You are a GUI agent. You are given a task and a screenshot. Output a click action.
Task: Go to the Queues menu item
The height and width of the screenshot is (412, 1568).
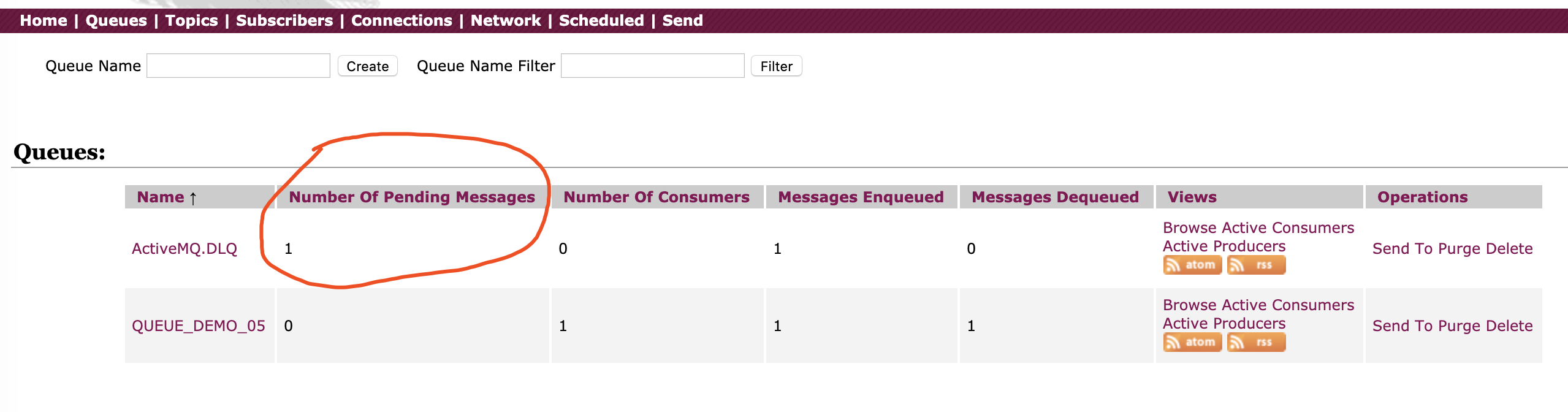(x=116, y=21)
